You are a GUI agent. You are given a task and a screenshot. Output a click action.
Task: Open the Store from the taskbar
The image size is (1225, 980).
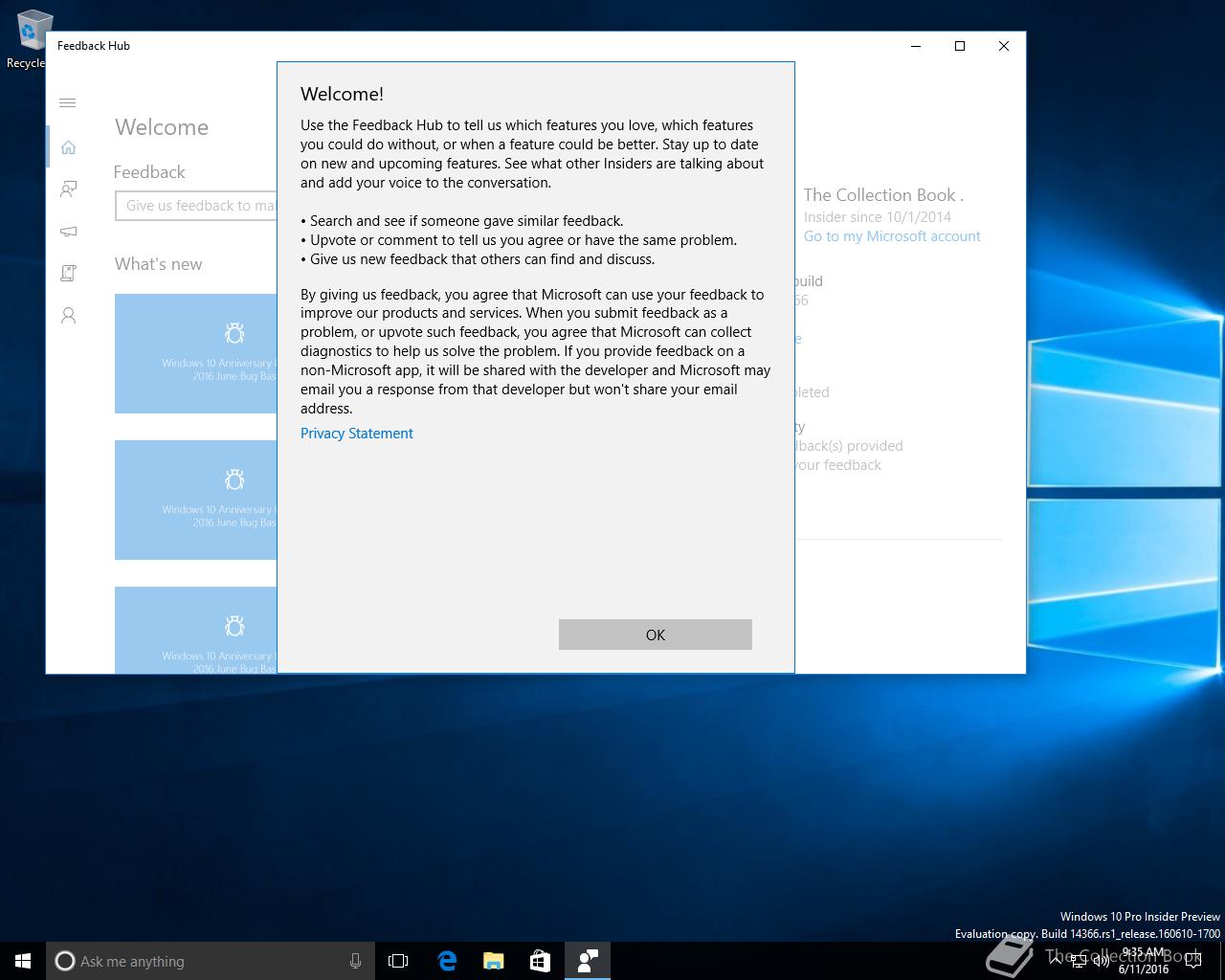point(540,961)
